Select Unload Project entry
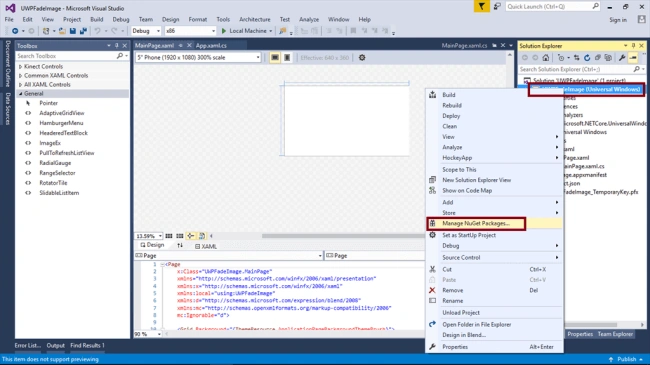Viewport: 650px width, 365px height. (x=461, y=313)
